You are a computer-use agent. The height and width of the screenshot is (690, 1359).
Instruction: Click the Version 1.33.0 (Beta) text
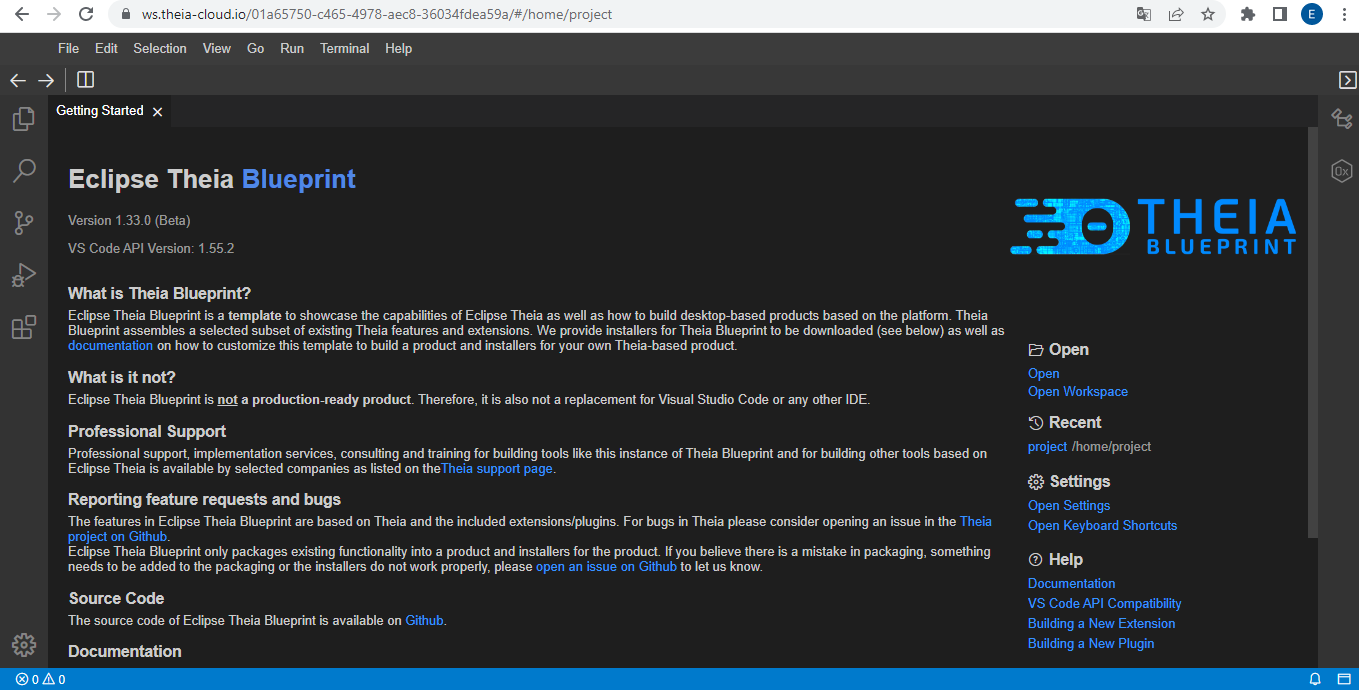129,220
